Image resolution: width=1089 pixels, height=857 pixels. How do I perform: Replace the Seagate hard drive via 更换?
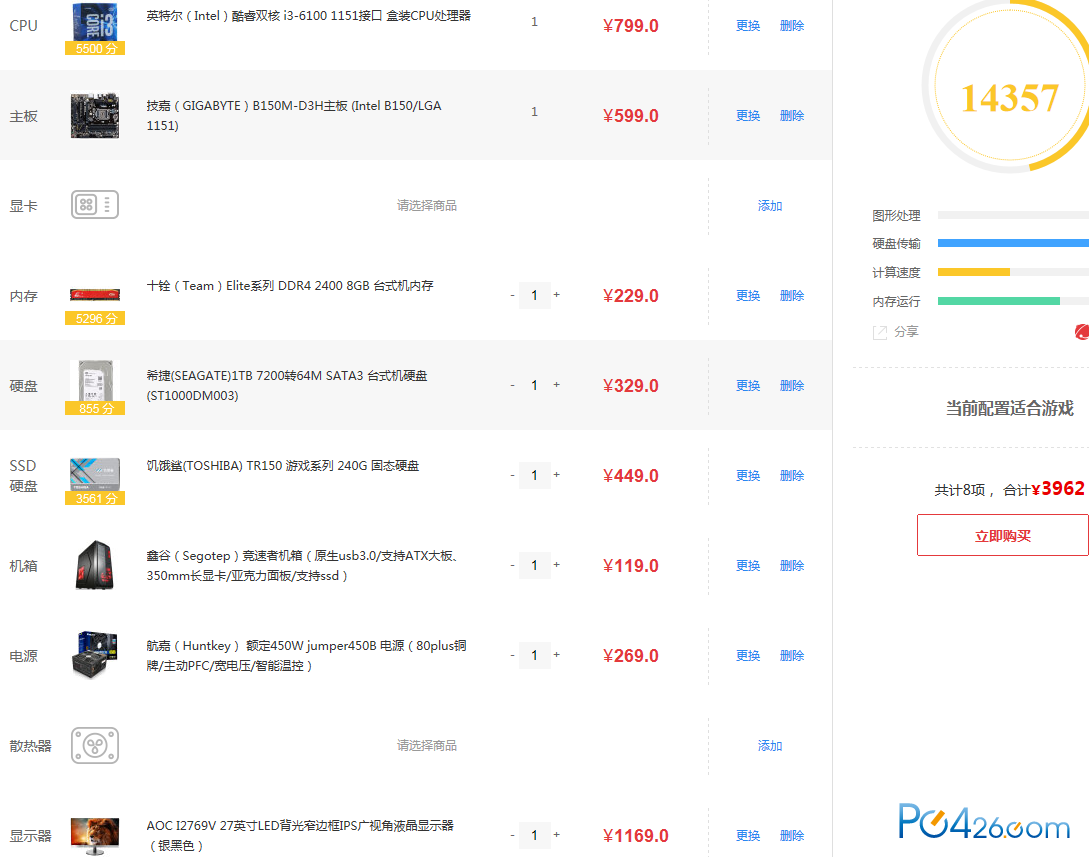tap(748, 385)
